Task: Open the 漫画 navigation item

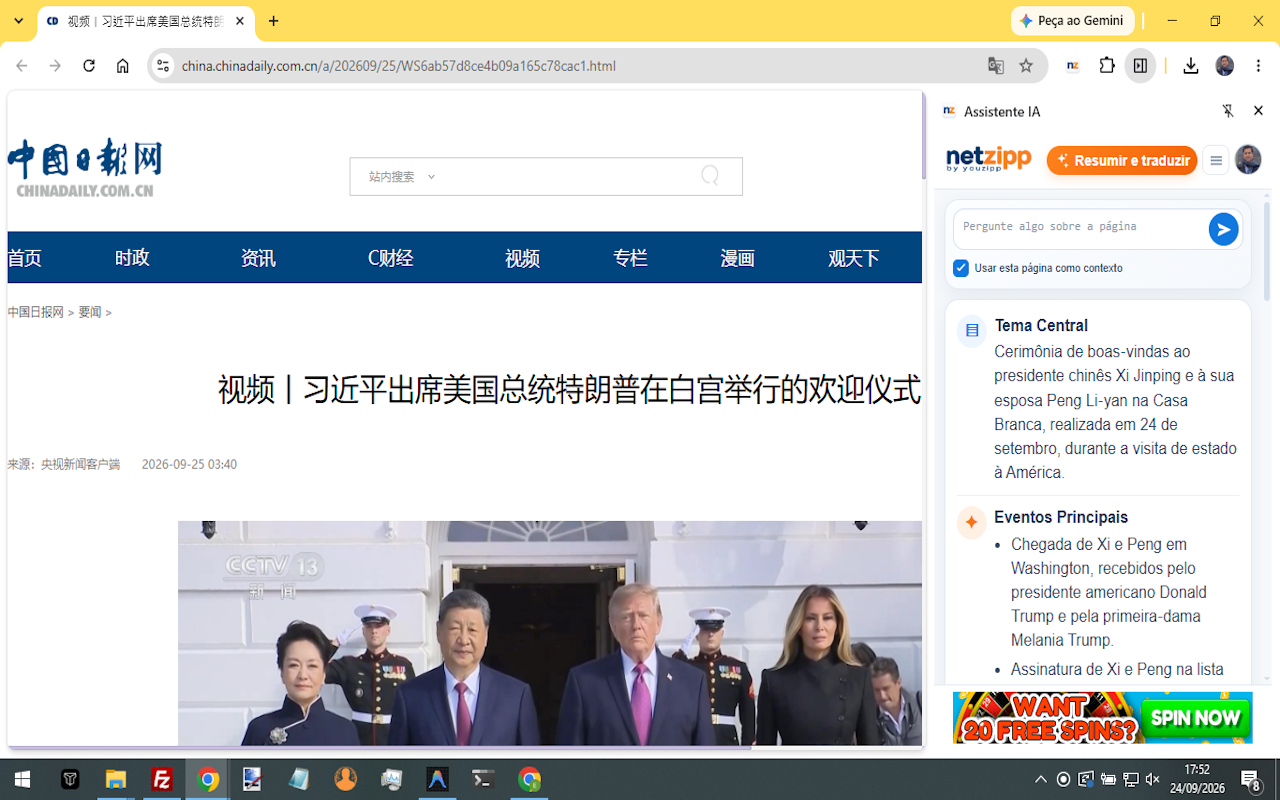Action: tap(737, 258)
